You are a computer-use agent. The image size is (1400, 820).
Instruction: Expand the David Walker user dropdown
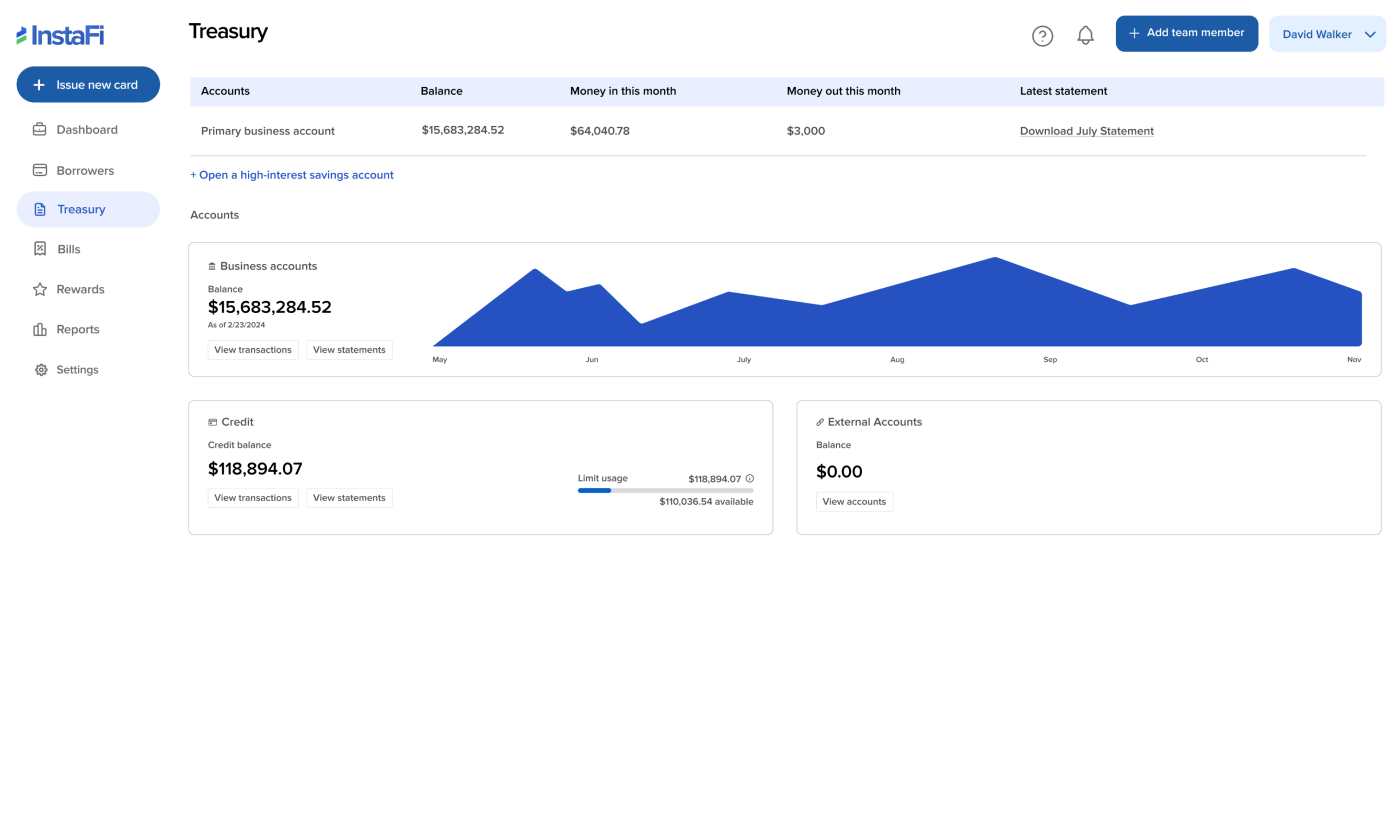[1327, 34]
